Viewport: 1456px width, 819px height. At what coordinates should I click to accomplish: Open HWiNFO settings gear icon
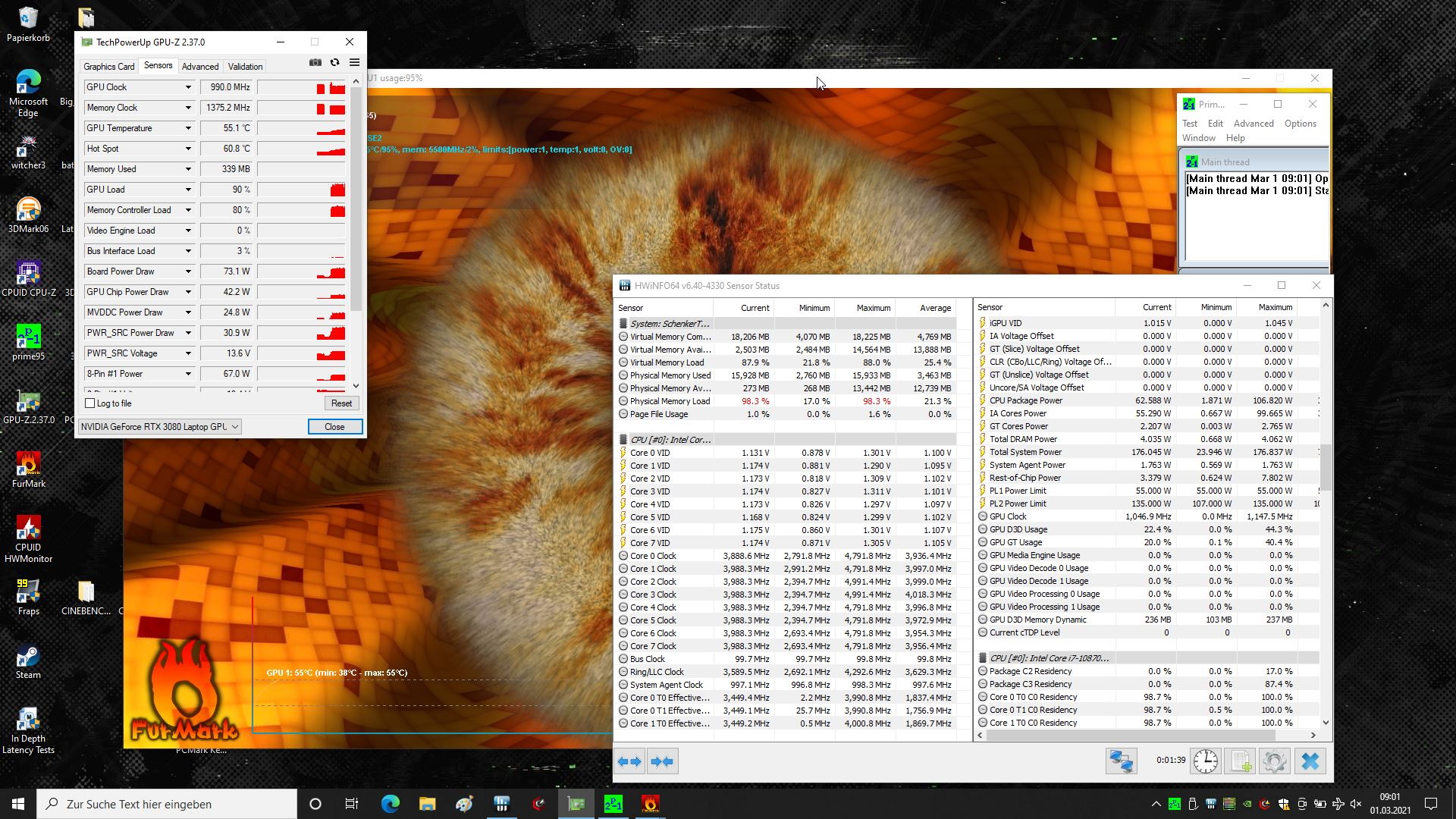click(1275, 761)
